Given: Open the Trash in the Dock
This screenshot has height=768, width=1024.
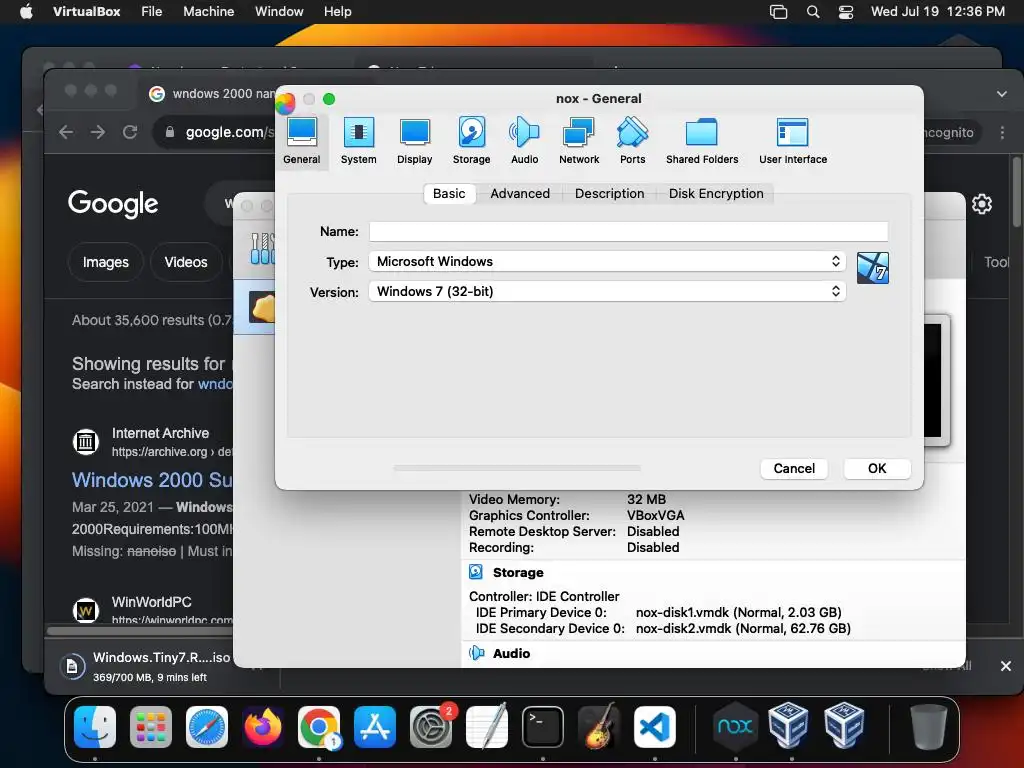Looking at the screenshot, I should coord(928,727).
